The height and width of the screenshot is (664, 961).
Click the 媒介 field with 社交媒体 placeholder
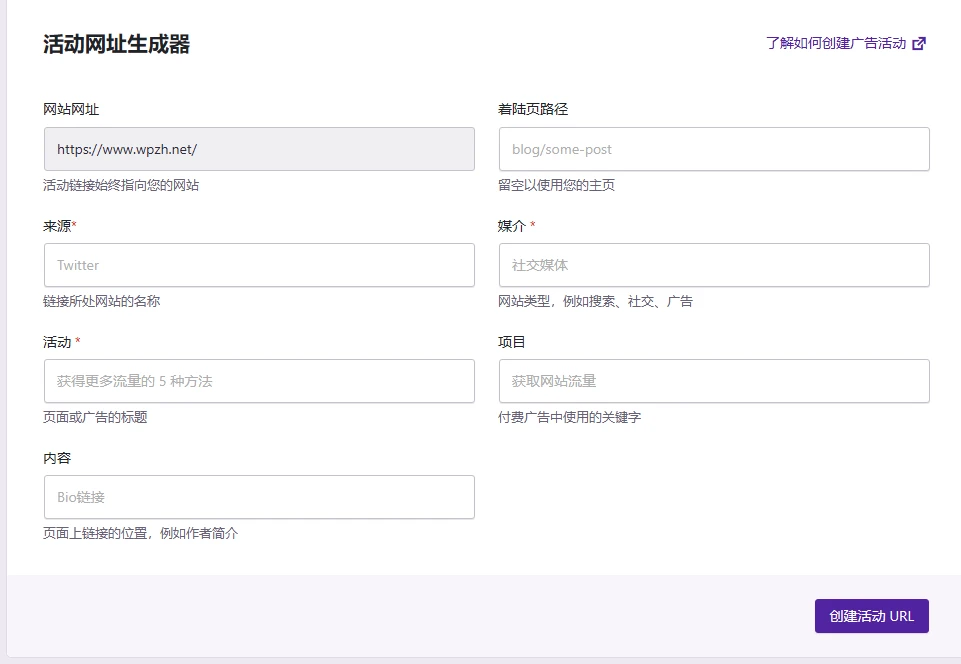coord(713,265)
